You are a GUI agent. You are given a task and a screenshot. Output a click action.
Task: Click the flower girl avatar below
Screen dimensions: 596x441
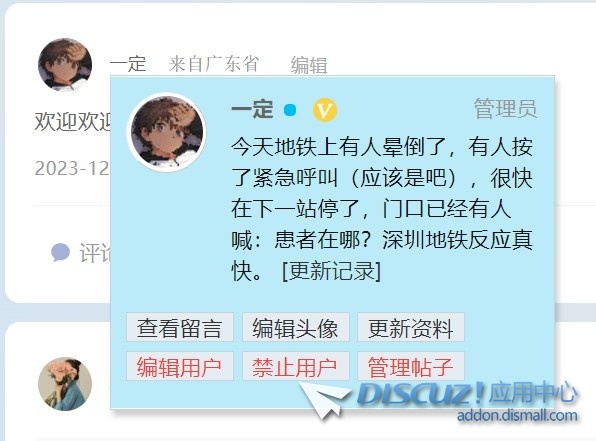pyautogui.click(x=65, y=384)
